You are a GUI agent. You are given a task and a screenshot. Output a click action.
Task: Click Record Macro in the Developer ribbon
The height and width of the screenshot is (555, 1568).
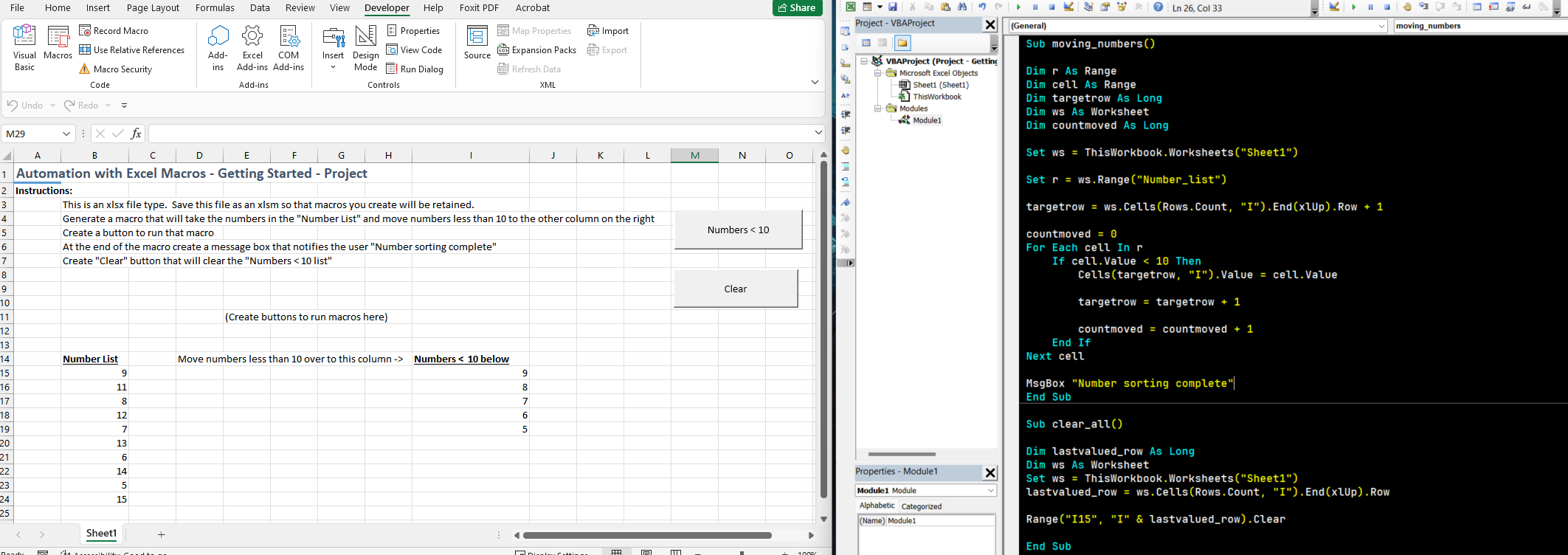[114, 30]
